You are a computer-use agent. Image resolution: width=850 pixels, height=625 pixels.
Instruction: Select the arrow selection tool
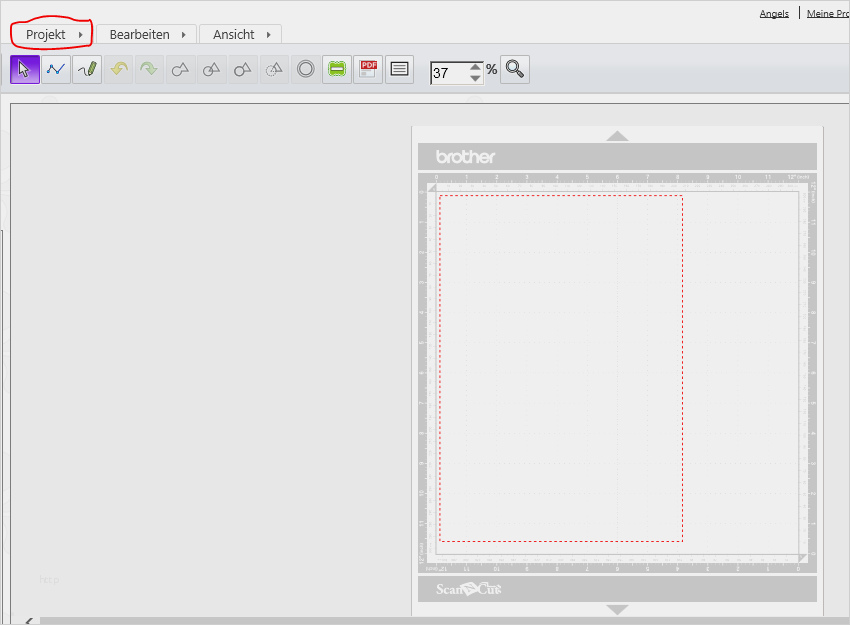coord(25,69)
